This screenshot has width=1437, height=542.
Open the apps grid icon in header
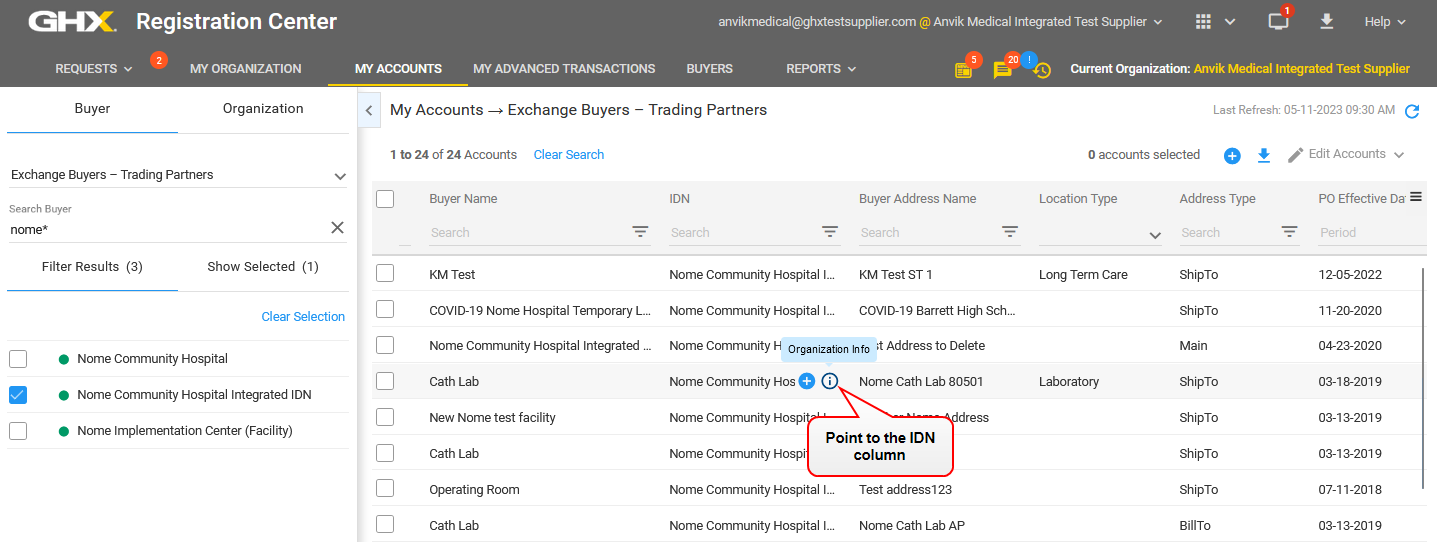pos(1204,22)
